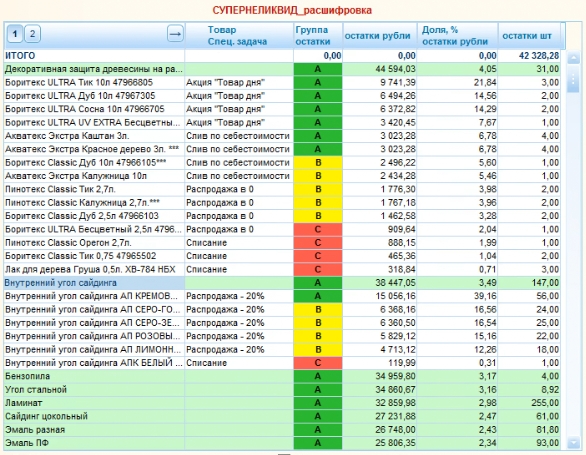Click value 9 741,39 in остатки рубли
This screenshot has width=586, height=455.
(398, 83)
